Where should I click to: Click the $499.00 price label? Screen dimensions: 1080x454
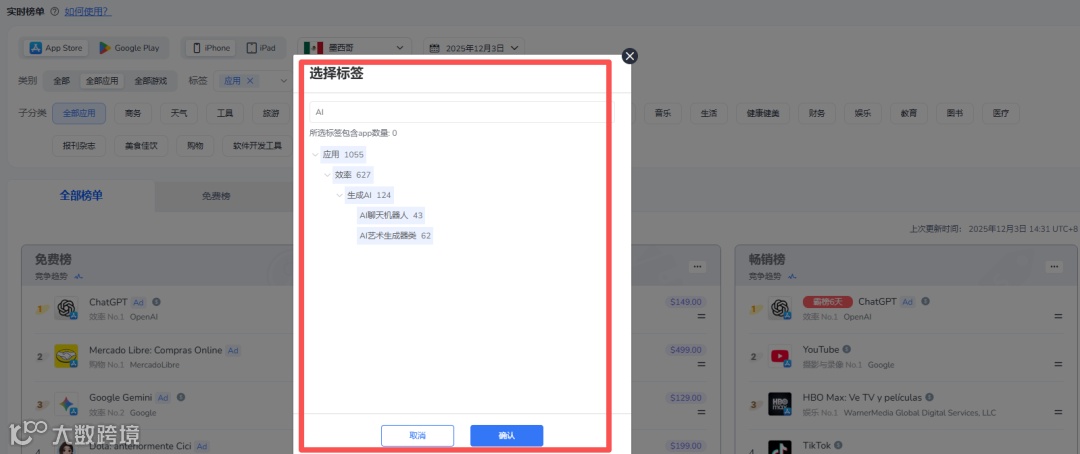tap(687, 350)
